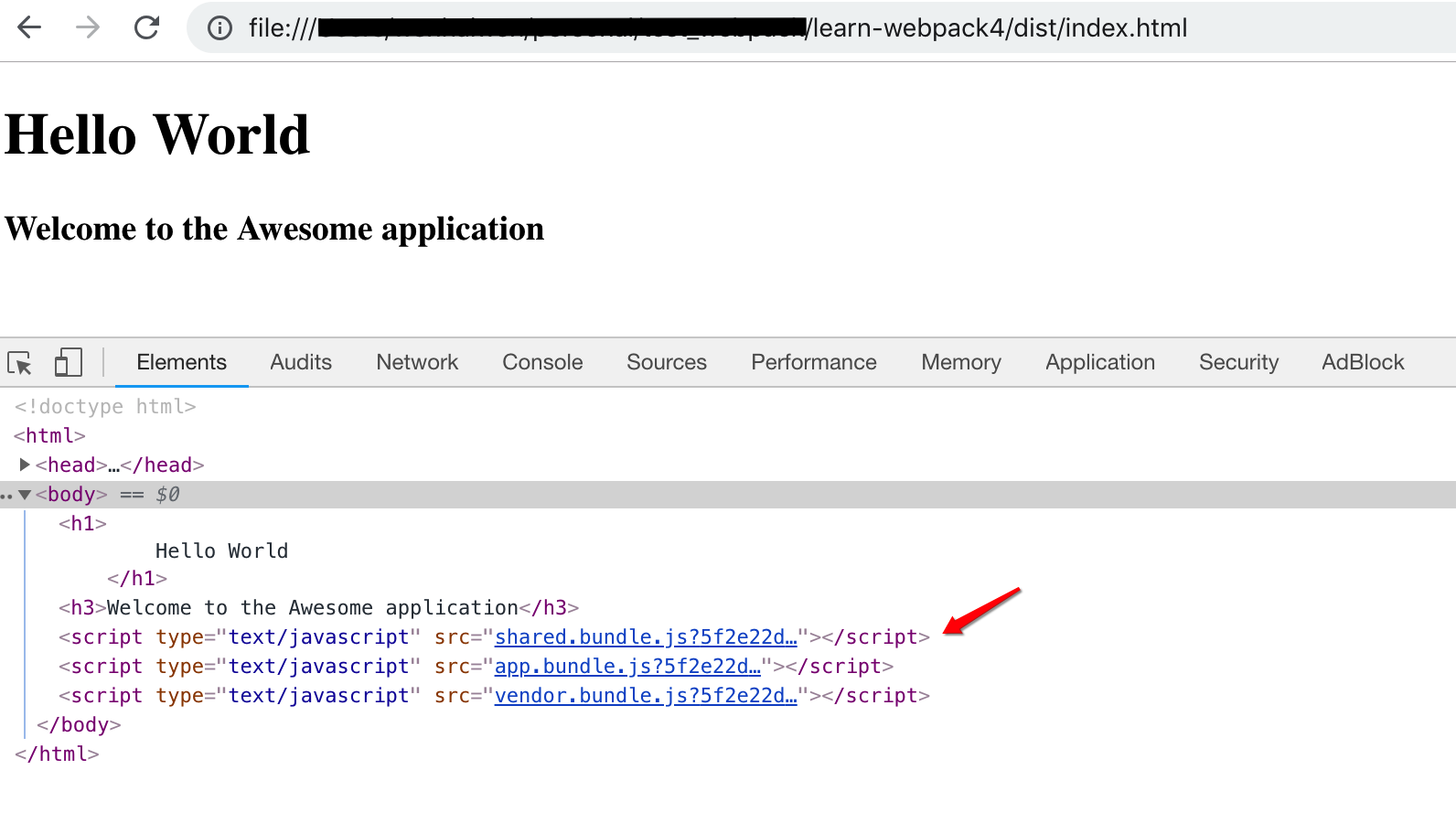Viewport: 1456px width, 823px height.
Task: Open the Audits tab
Action: [x=301, y=362]
